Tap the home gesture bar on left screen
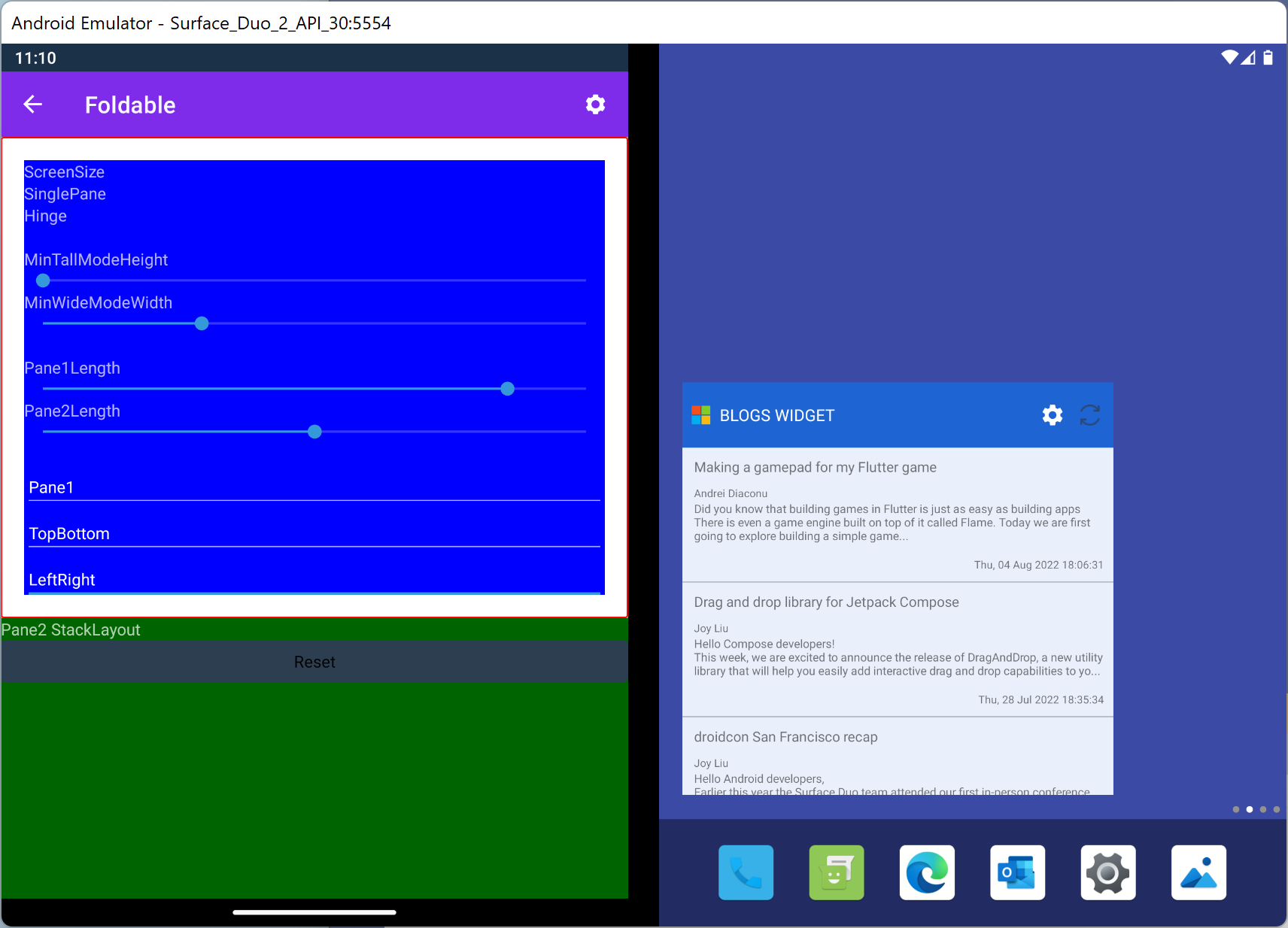This screenshot has width=1288, height=928. (314, 912)
